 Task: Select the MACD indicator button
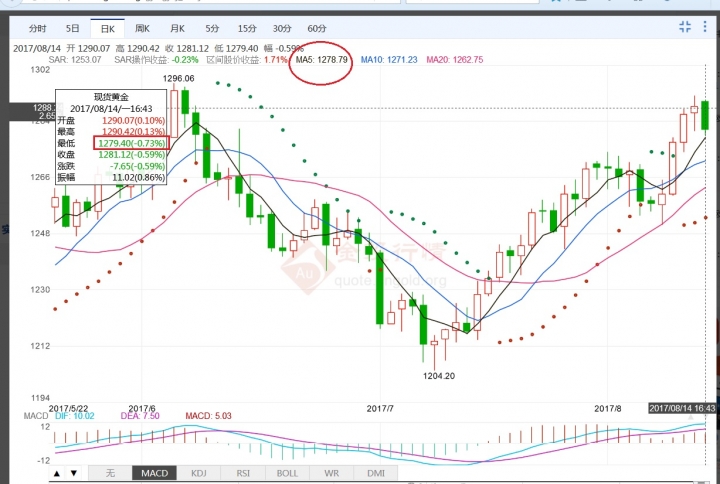coord(154,473)
